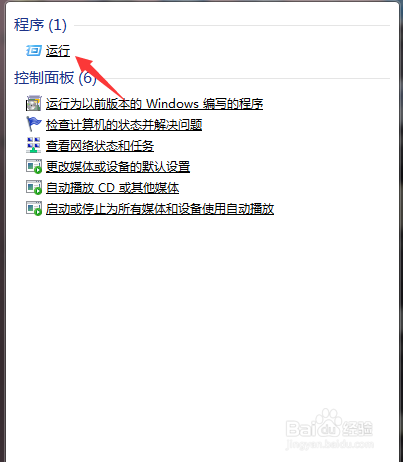Click the Baidu 经验 watermark logo
This screenshot has height=462, width=403.
pyautogui.click(x=329, y=429)
